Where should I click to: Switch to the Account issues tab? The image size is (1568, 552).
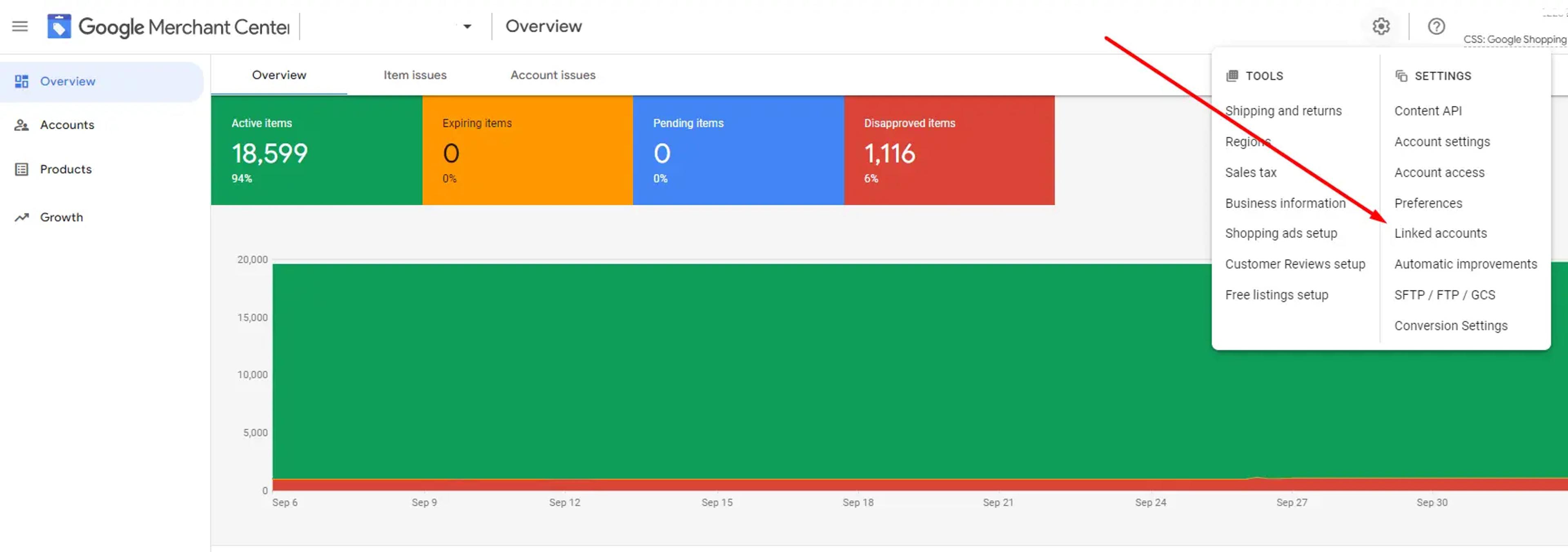click(553, 75)
